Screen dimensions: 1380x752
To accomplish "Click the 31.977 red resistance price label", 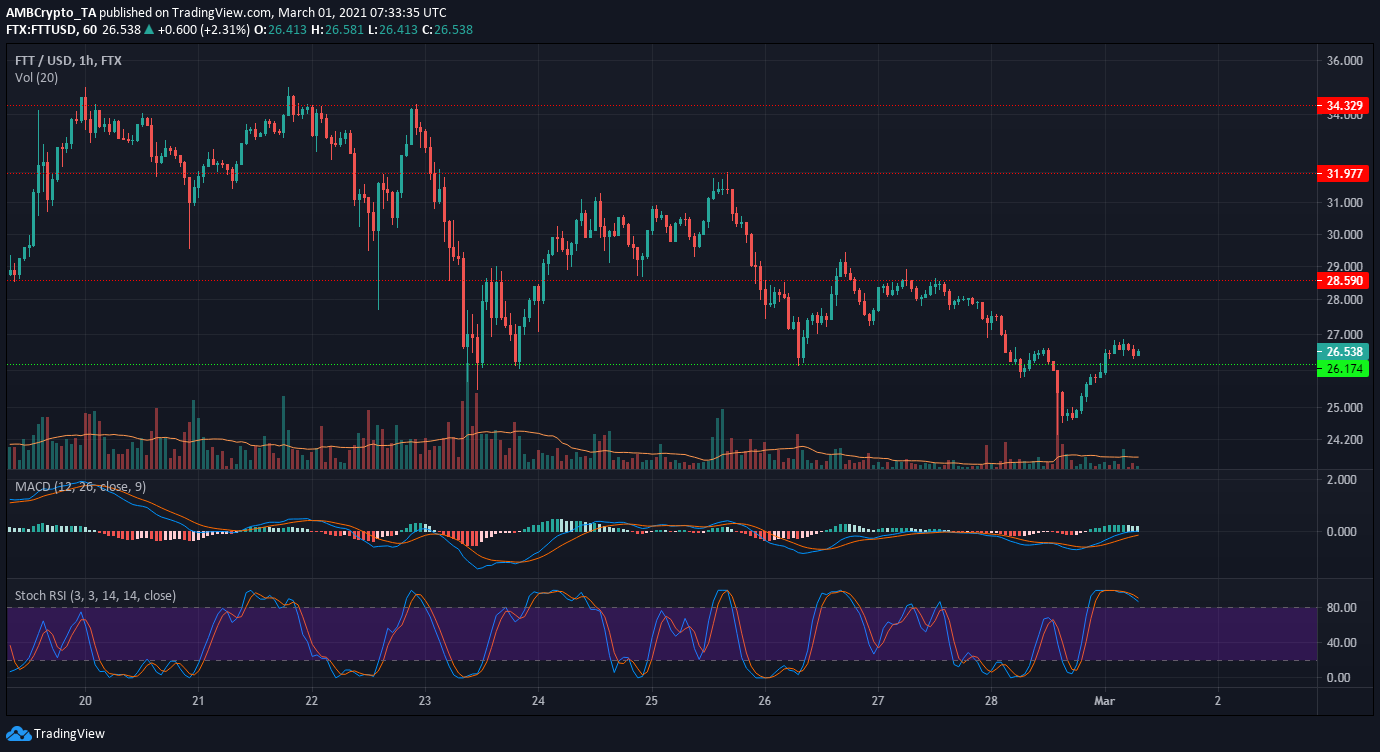I will [1342, 172].
